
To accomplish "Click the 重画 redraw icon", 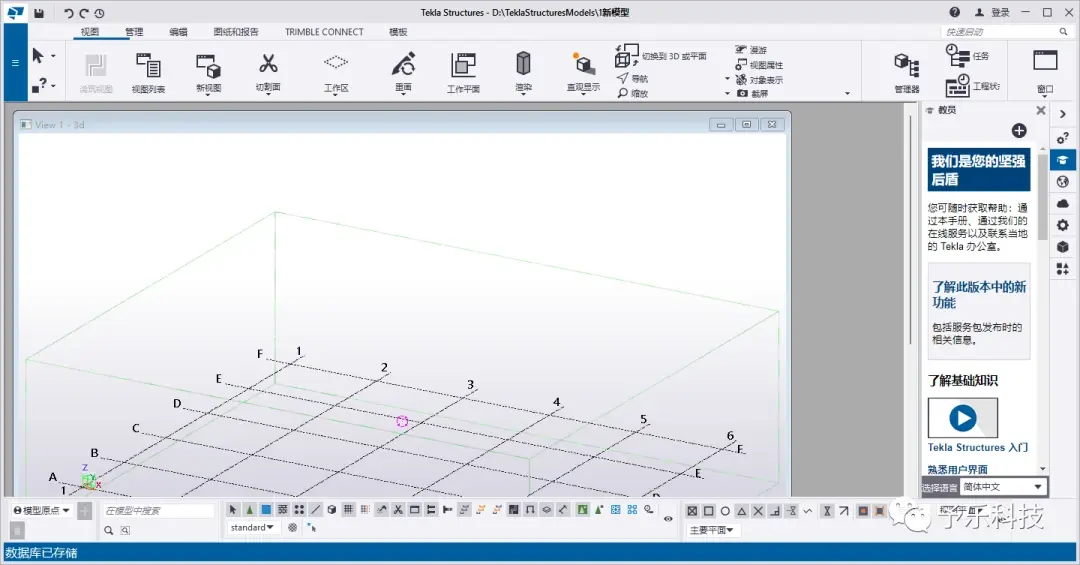I will click(x=403, y=65).
